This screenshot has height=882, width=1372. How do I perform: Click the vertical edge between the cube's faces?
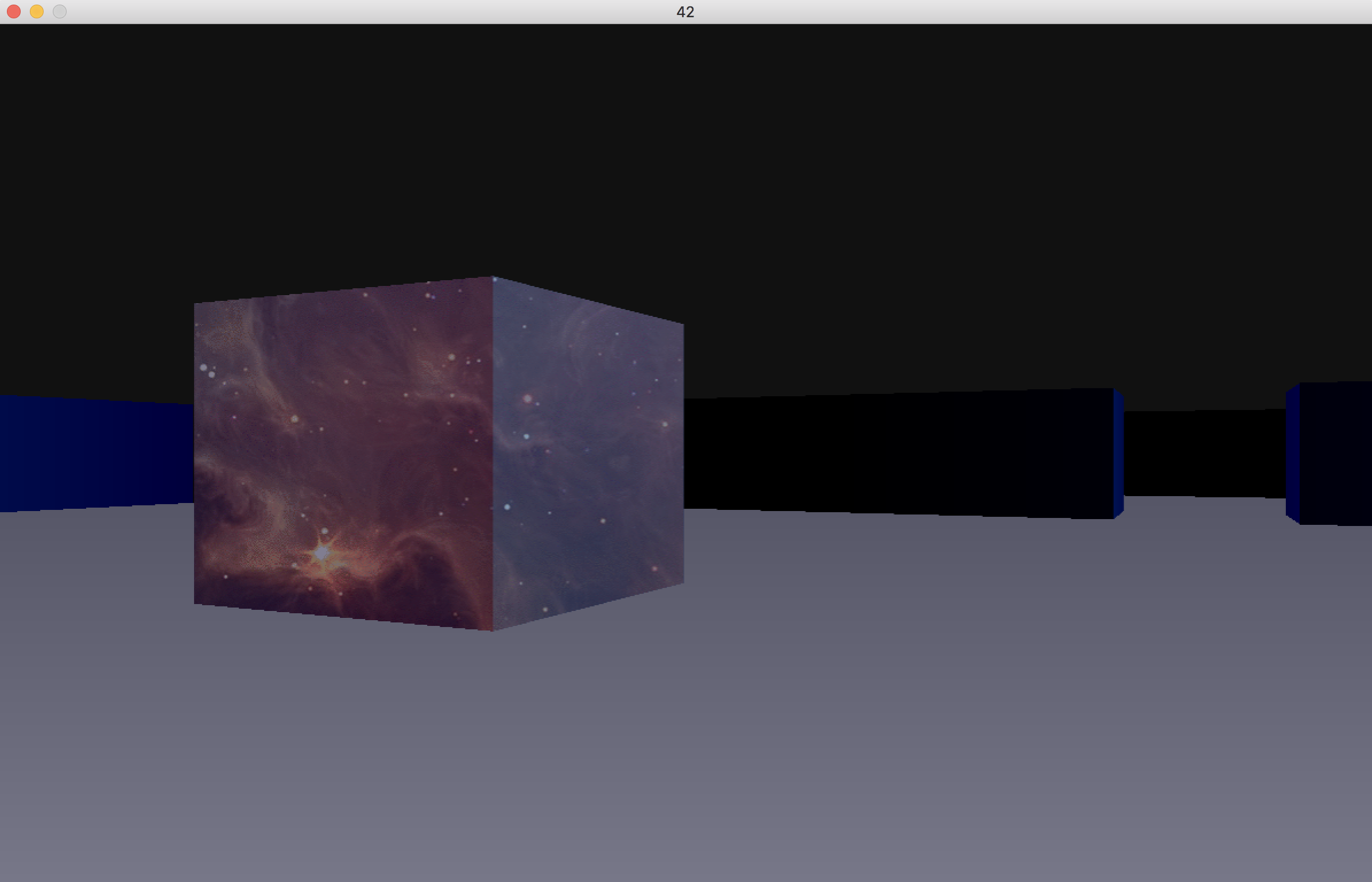[x=493, y=454]
